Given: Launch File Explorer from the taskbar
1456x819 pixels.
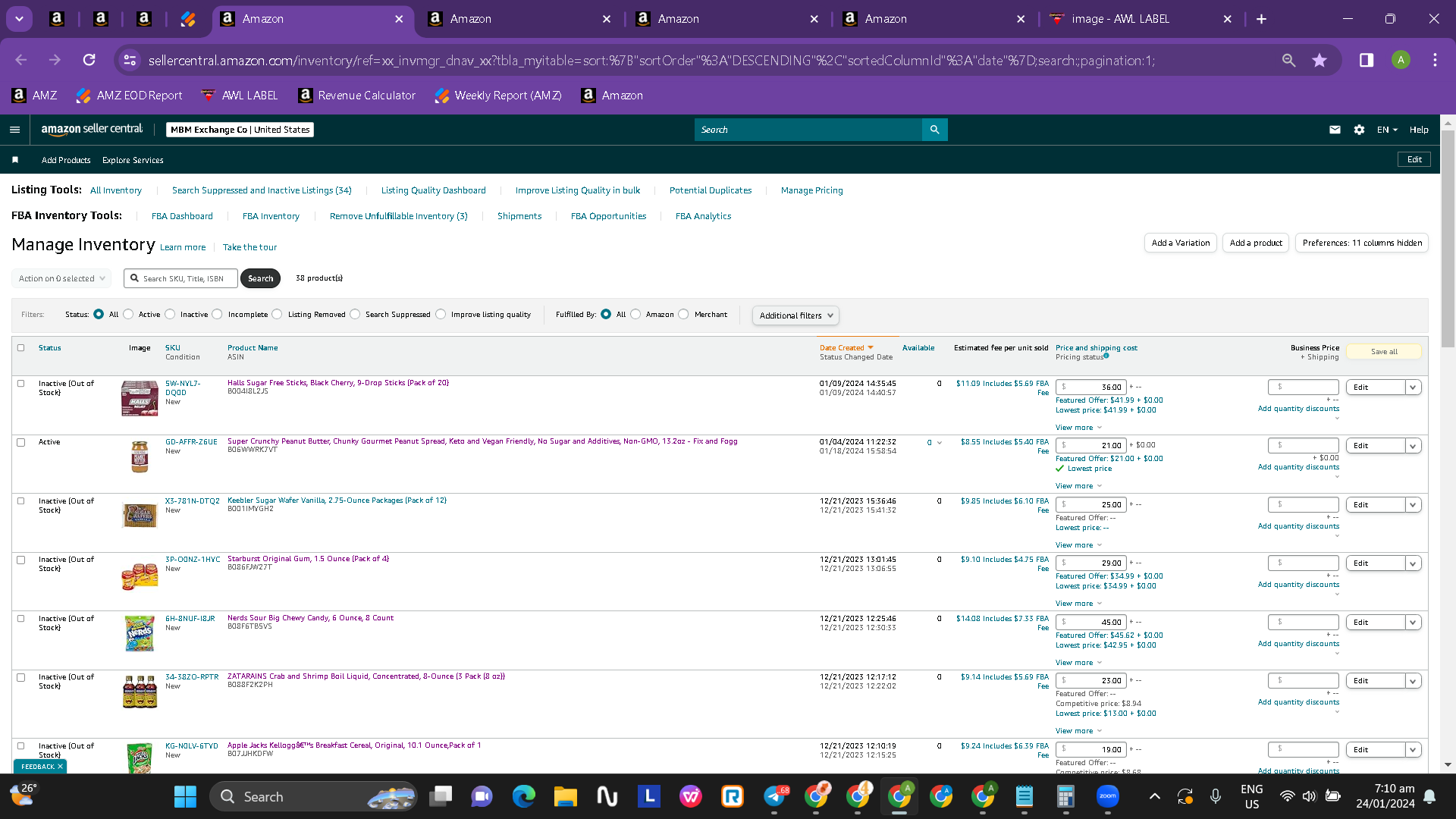Looking at the screenshot, I should [565, 796].
